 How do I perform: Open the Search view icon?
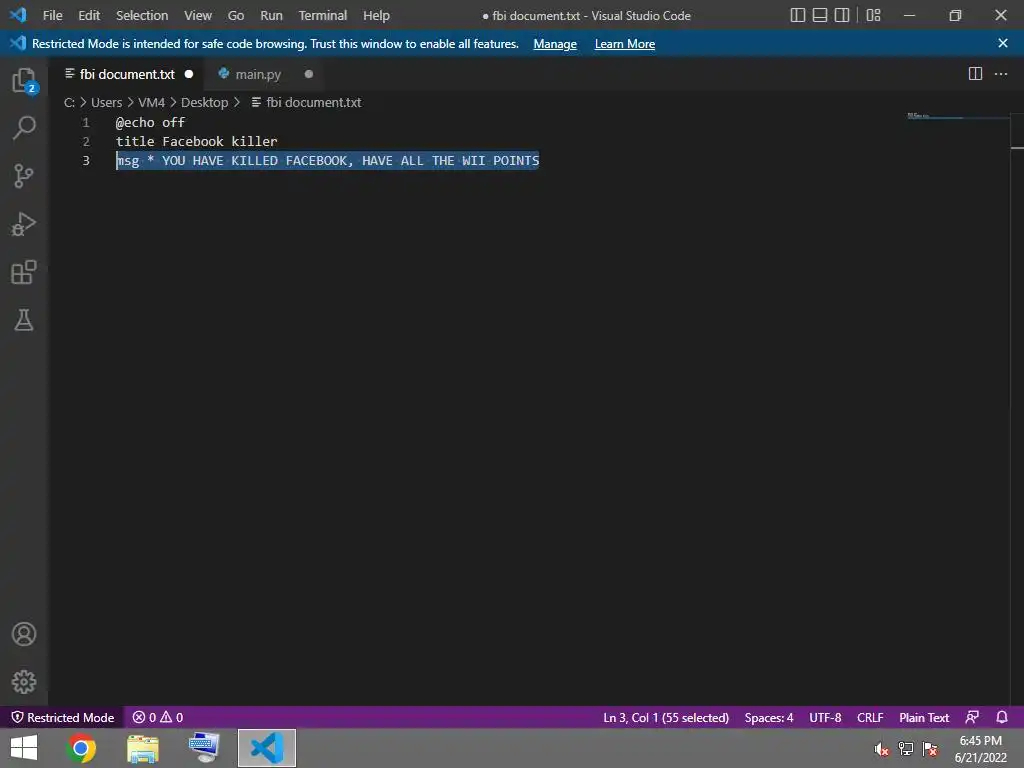[24, 128]
